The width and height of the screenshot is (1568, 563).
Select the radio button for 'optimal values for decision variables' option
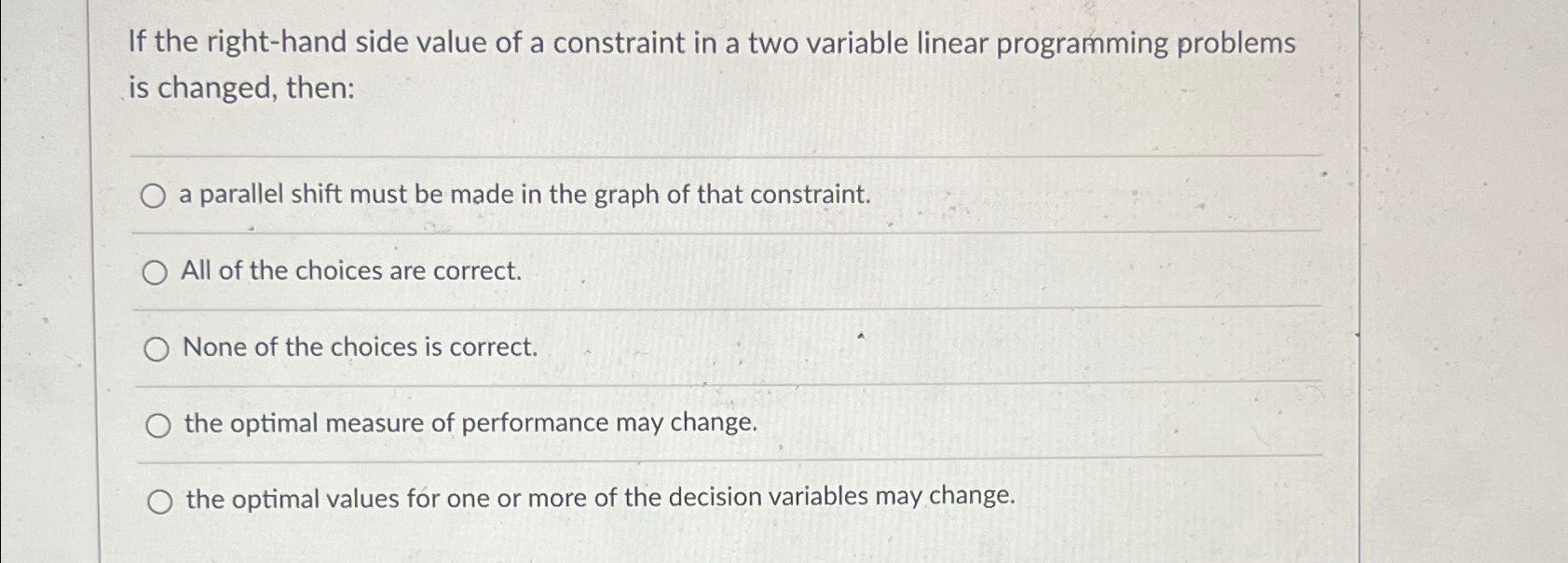(161, 501)
